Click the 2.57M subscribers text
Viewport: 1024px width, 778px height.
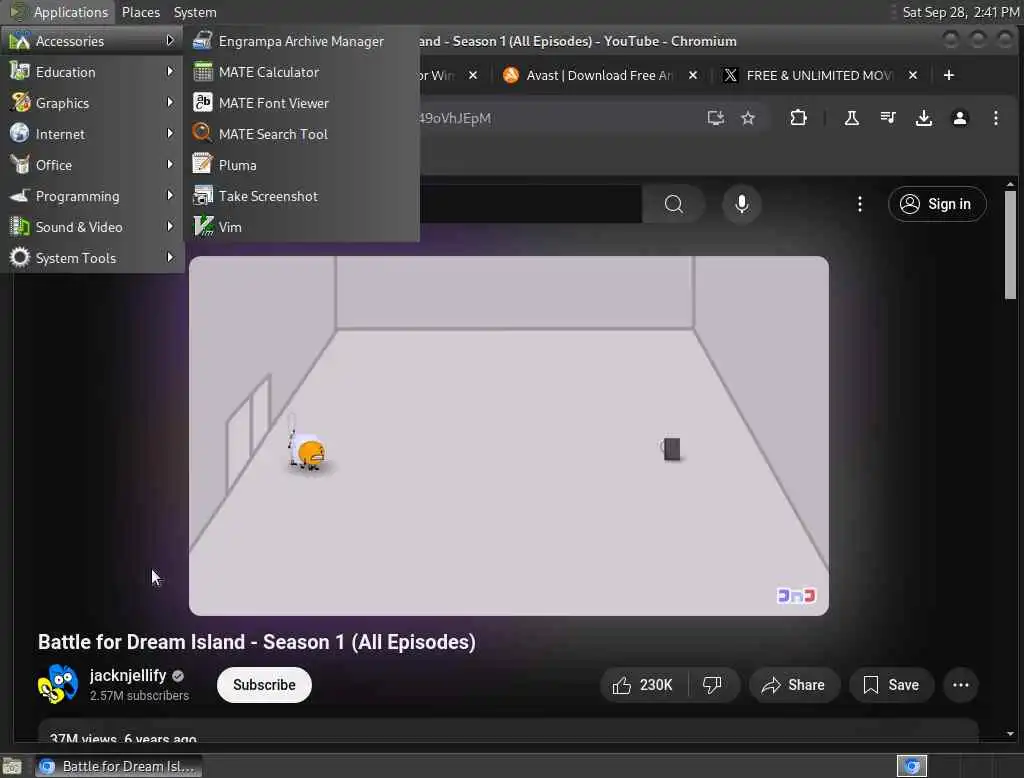[x=139, y=696]
